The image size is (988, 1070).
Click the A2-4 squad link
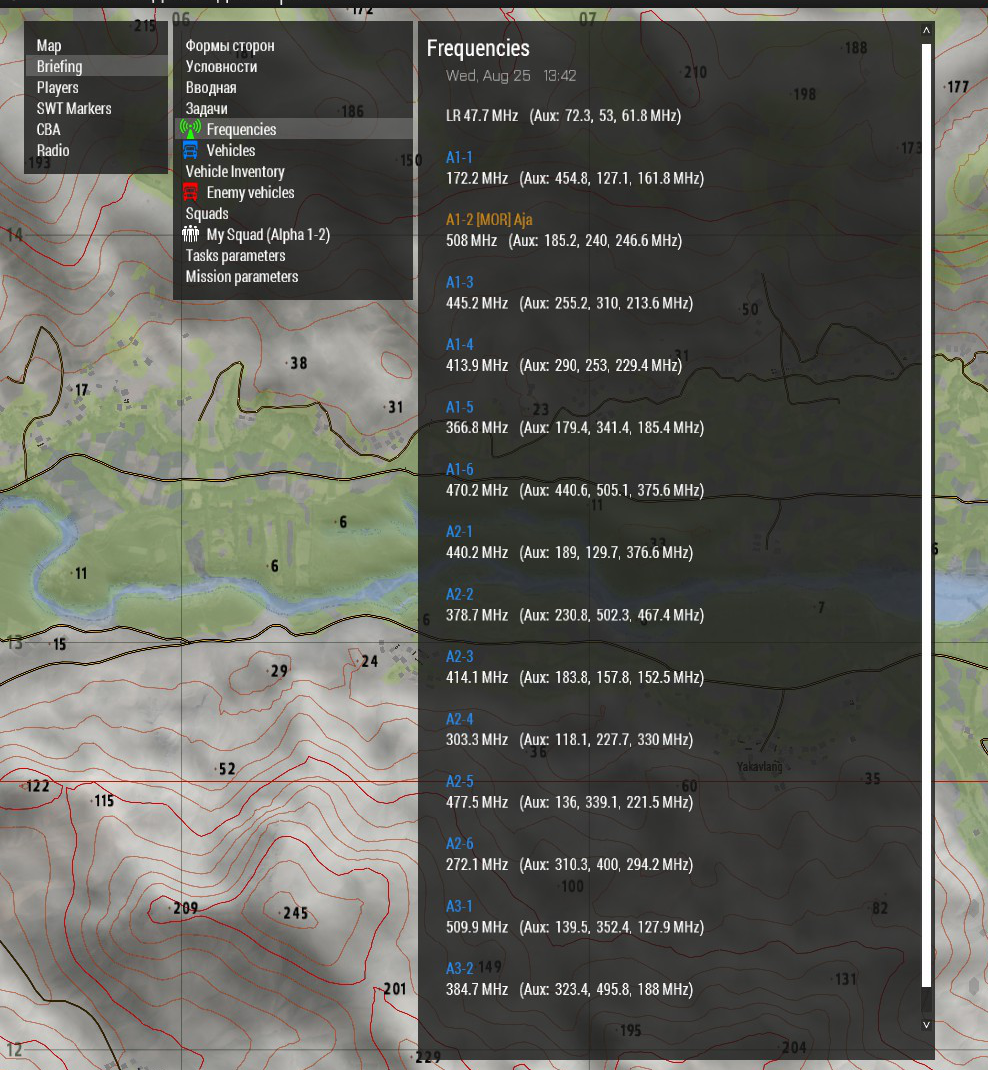click(460, 719)
